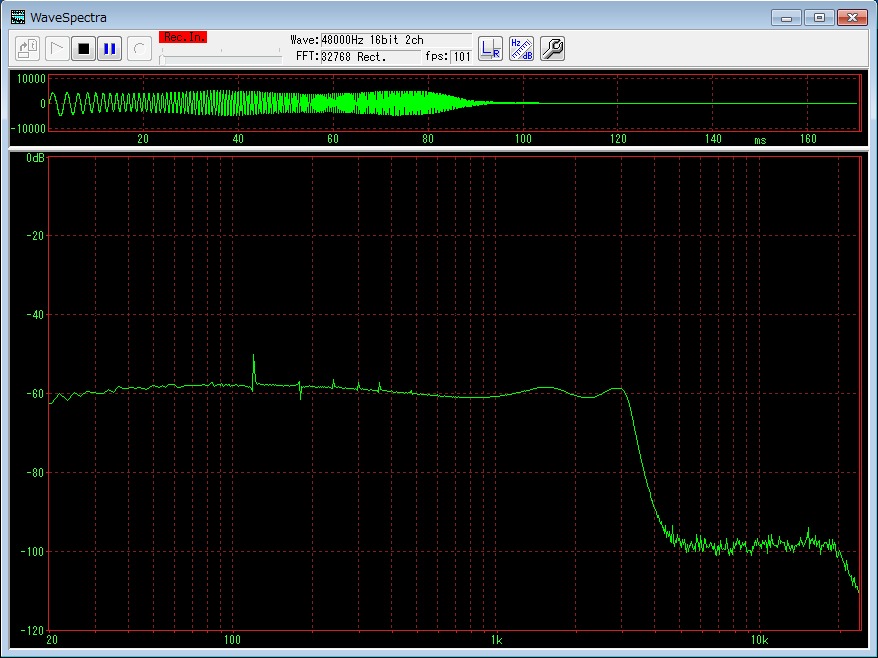The image size is (878, 658).
Task: Open the WaveSpectra title bar icon menu
Action: point(18,17)
